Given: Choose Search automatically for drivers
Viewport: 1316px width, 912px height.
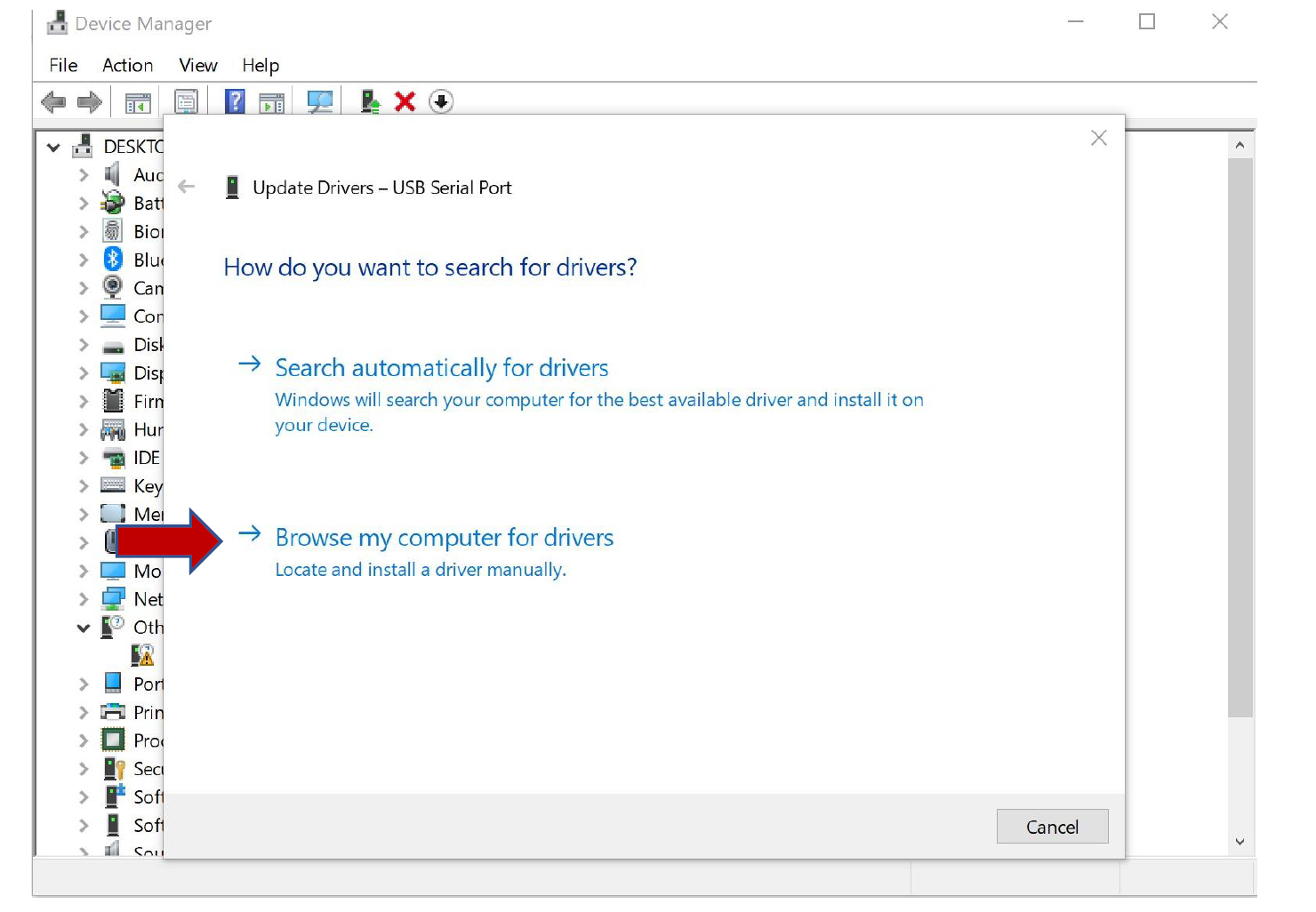Looking at the screenshot, I should (x=441, y=367).
